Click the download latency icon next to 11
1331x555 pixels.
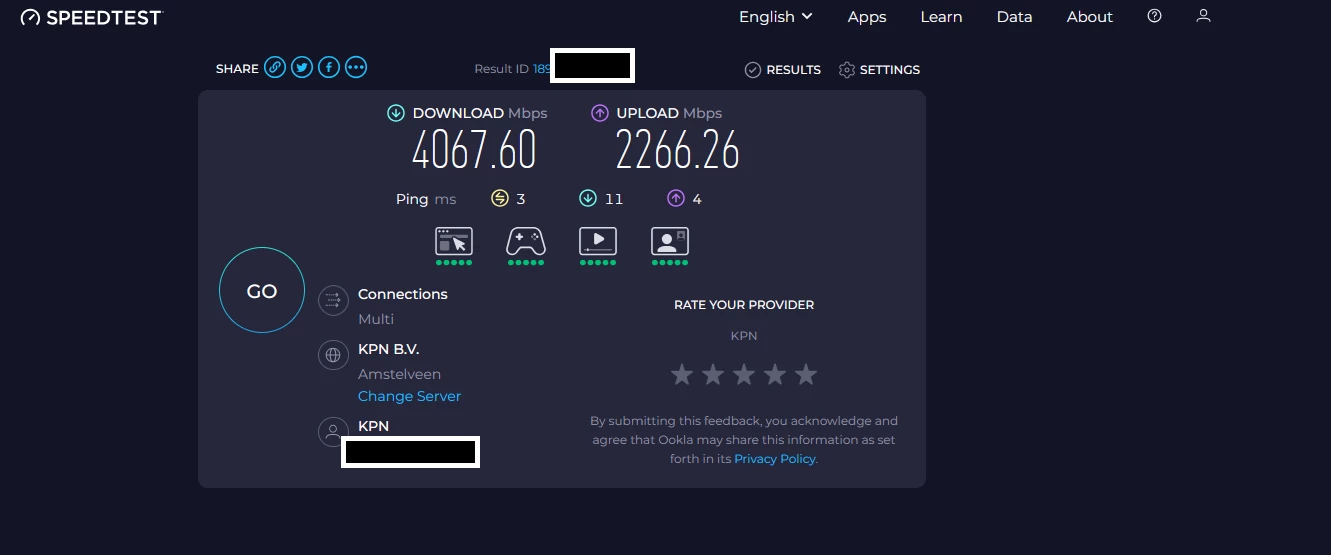tap(588, 198)
